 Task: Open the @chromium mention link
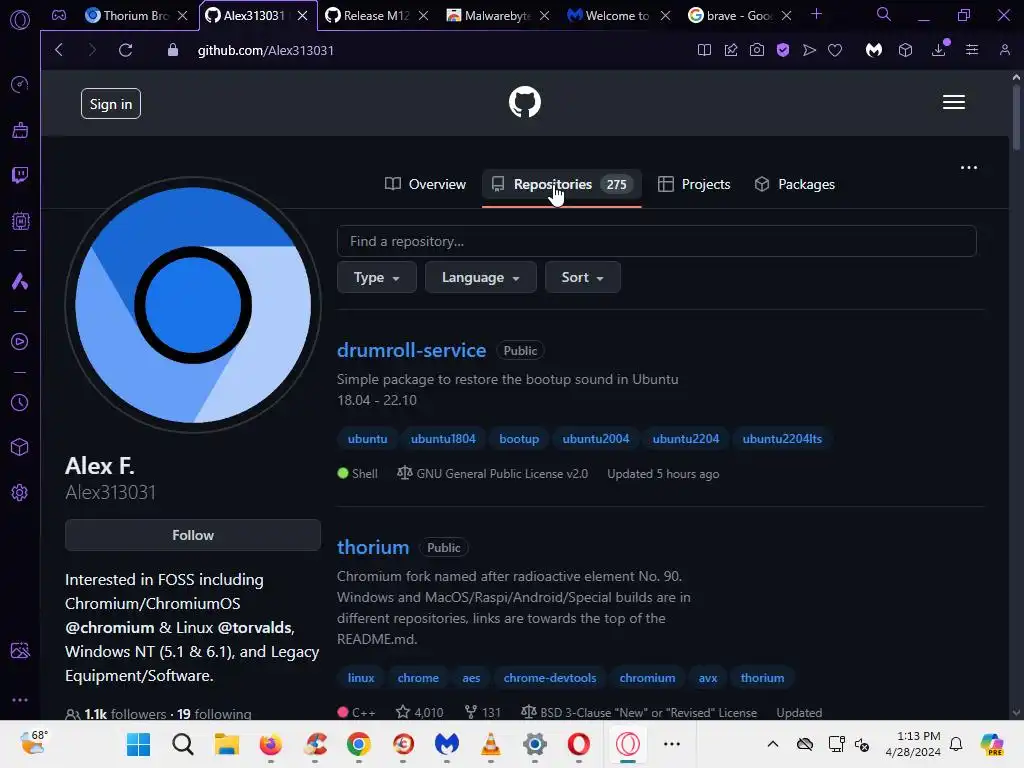click(x=110, y=628)
